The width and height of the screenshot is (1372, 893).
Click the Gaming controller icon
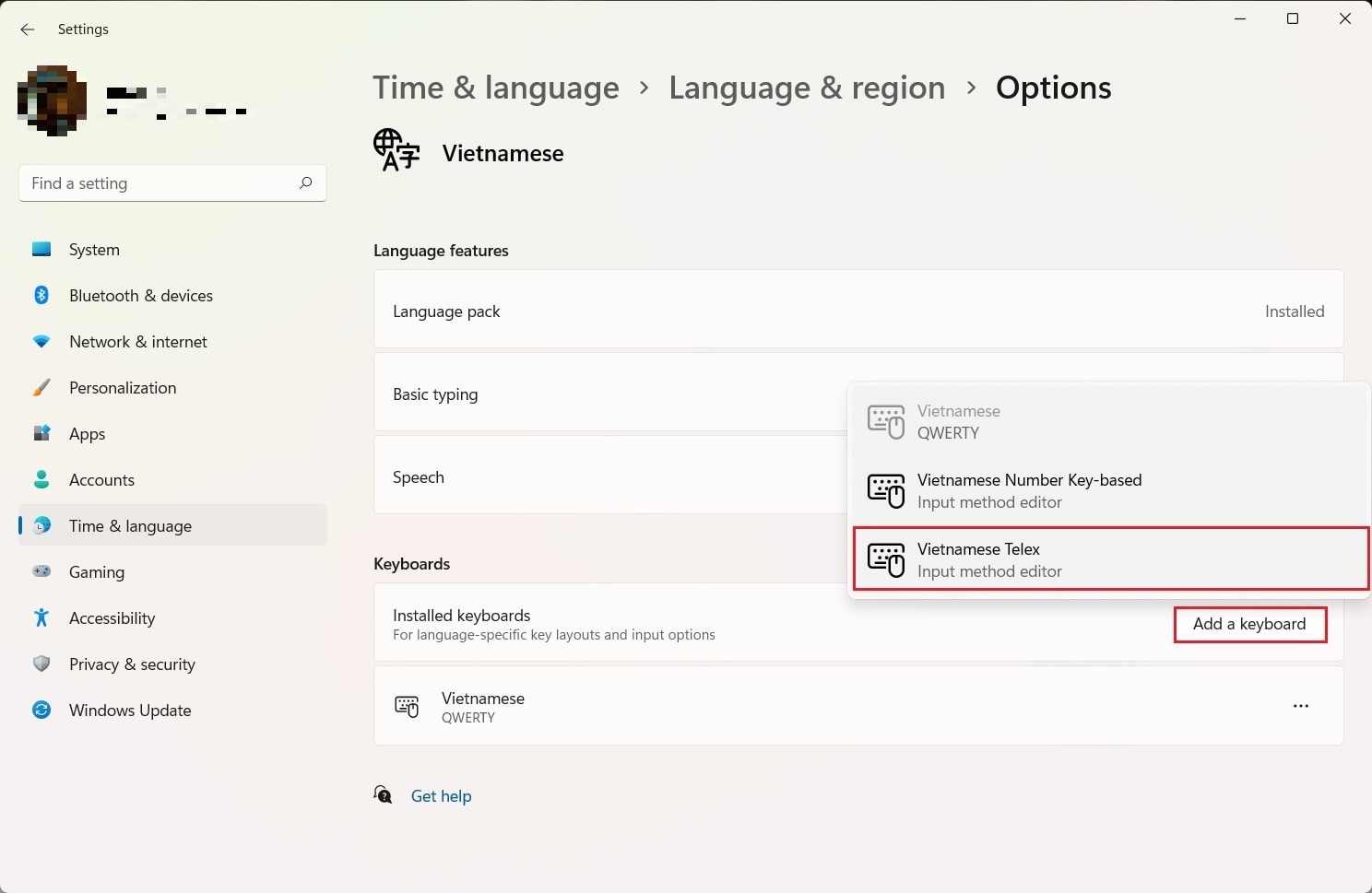click(x=41, y=571)
